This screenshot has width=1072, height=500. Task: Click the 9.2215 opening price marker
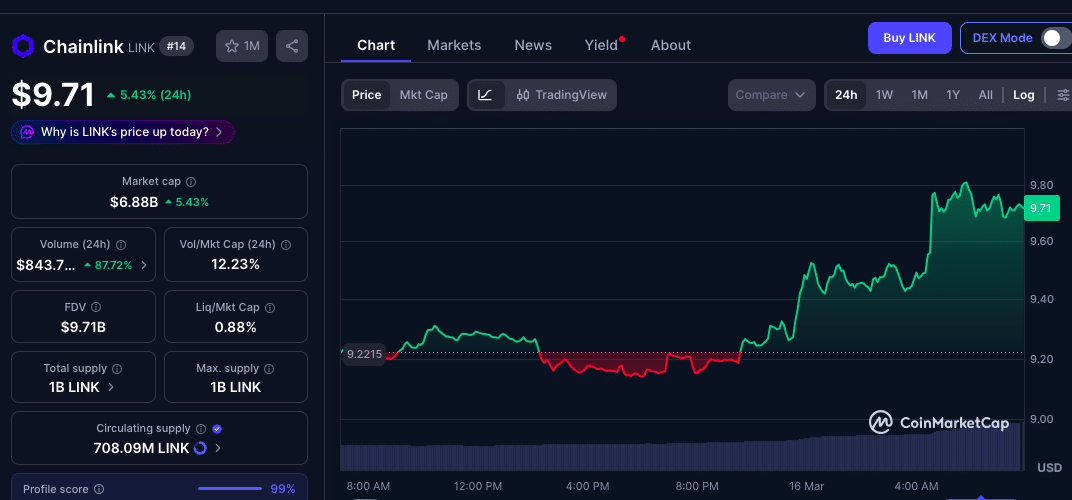tap(364, 354)
